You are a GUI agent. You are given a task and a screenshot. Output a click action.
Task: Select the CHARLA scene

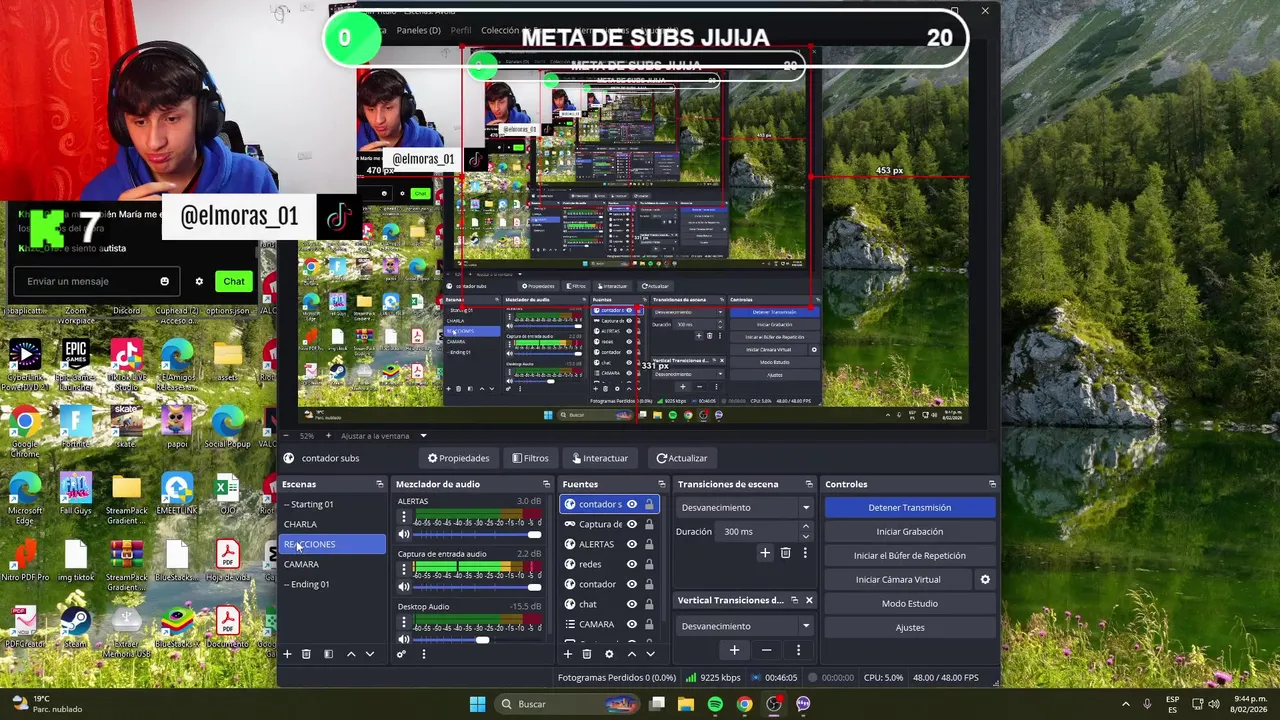[x=332, y=524]
